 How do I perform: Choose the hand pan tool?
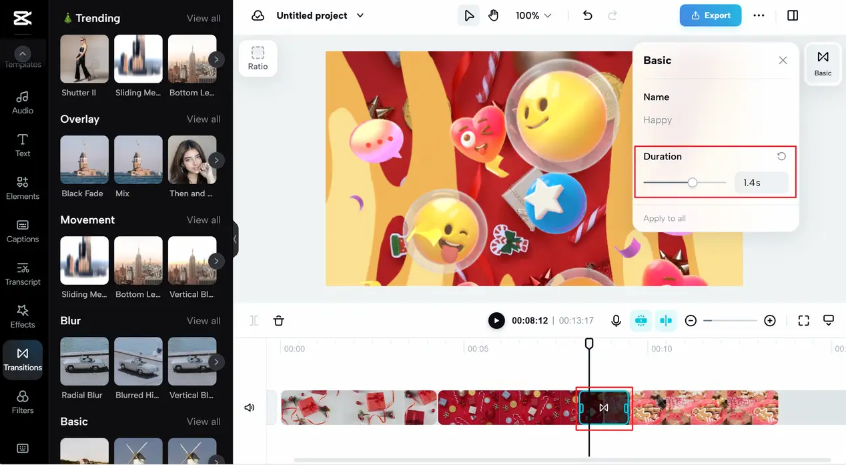tap(493, 16)
